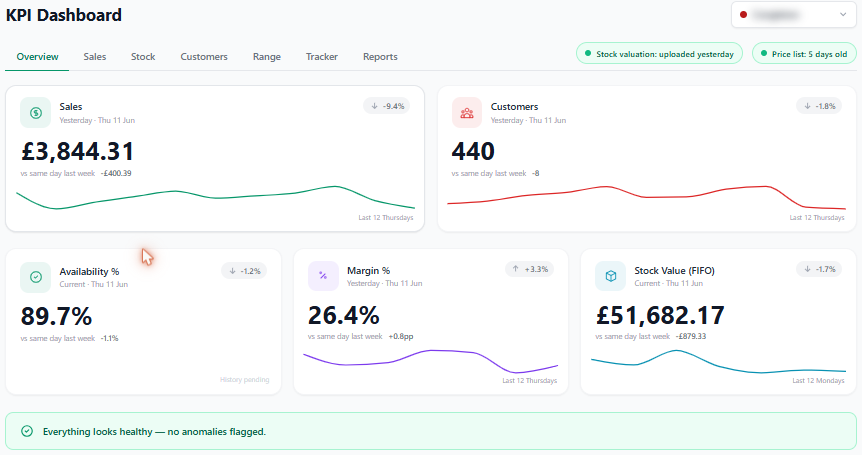Switch to the Range tab
This screenshot has width=862, height=455.
tap(267, 57)
